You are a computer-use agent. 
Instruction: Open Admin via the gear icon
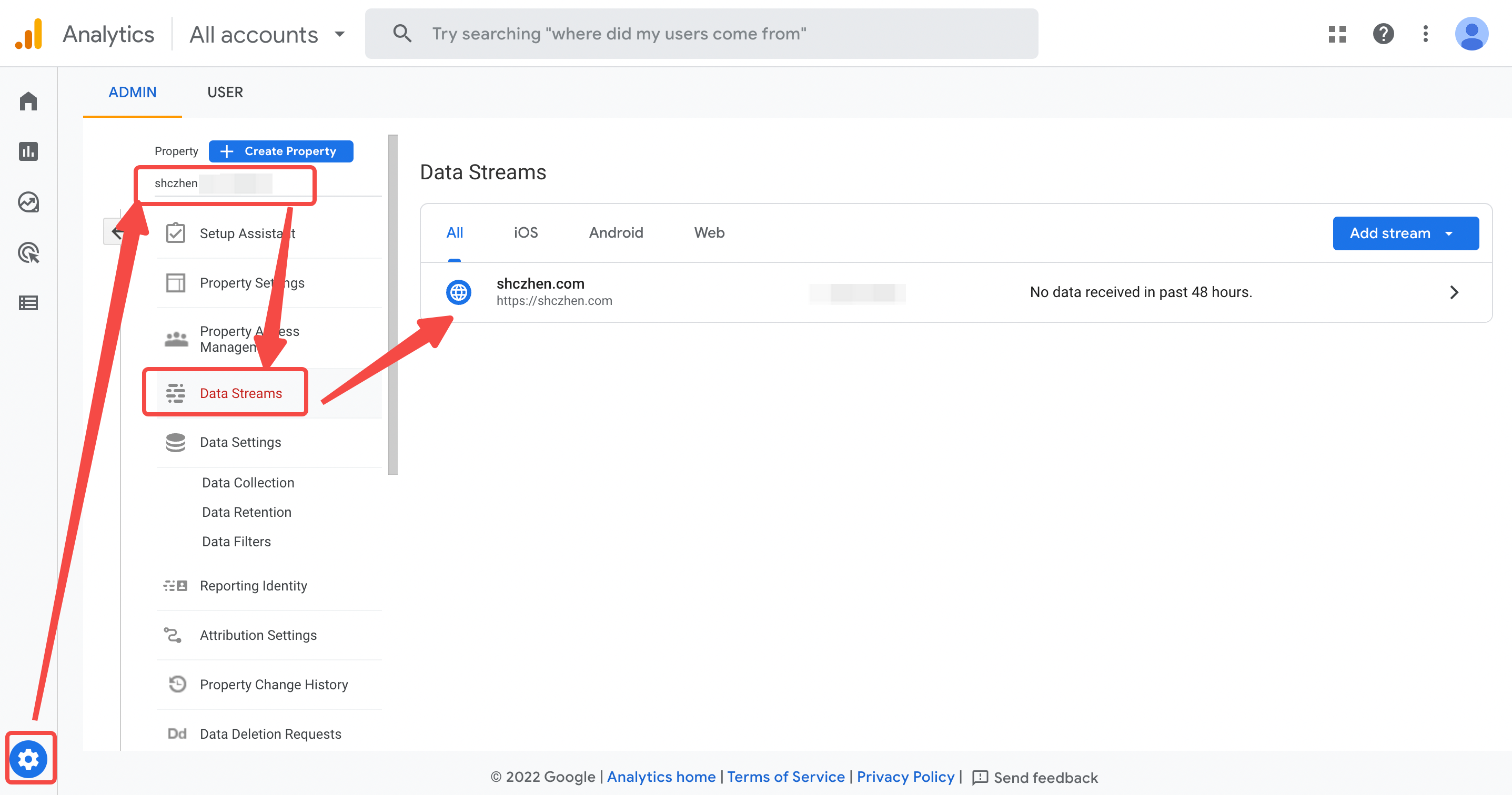[28, 759]
